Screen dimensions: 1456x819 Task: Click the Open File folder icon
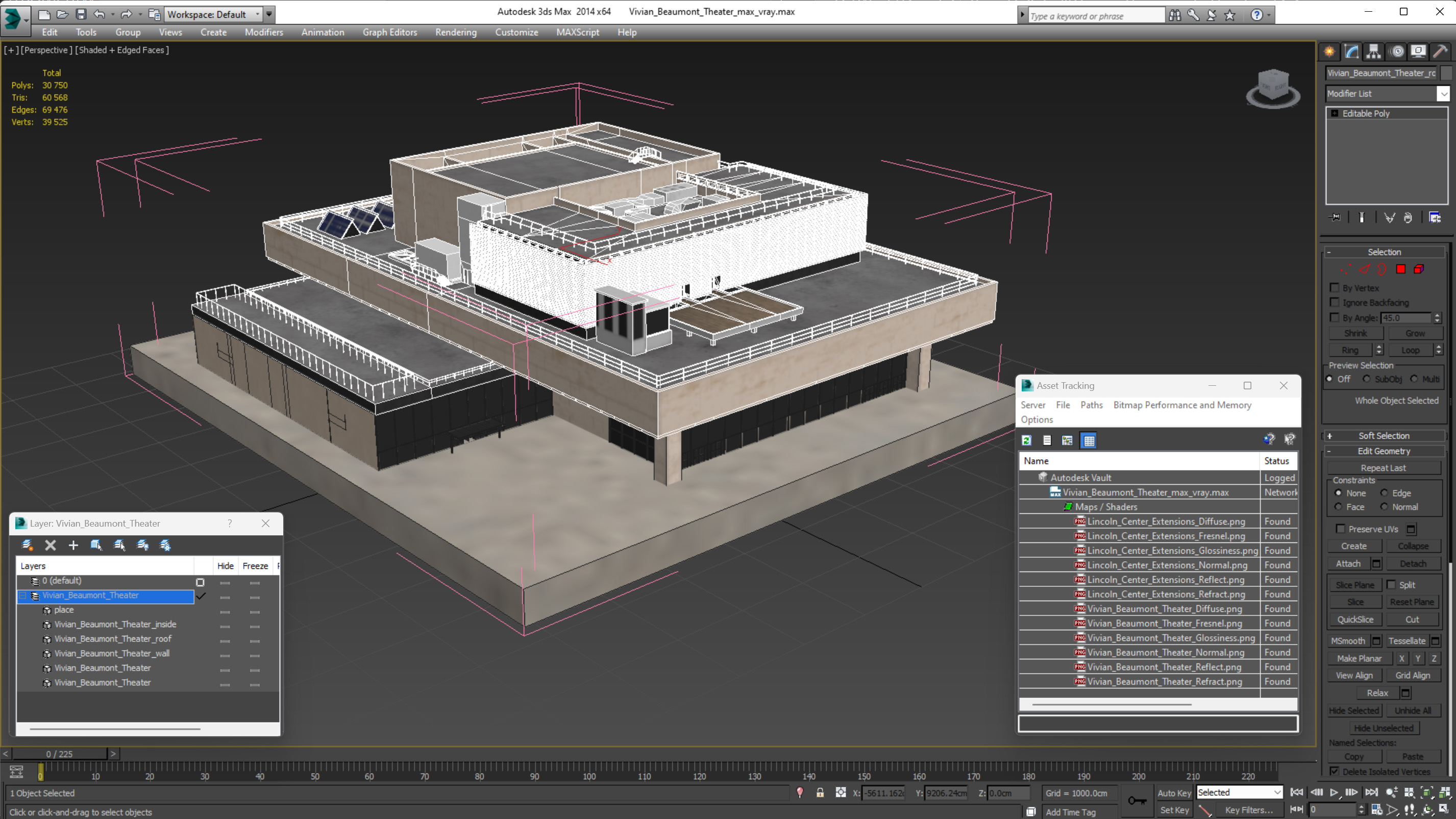point(63,14)
